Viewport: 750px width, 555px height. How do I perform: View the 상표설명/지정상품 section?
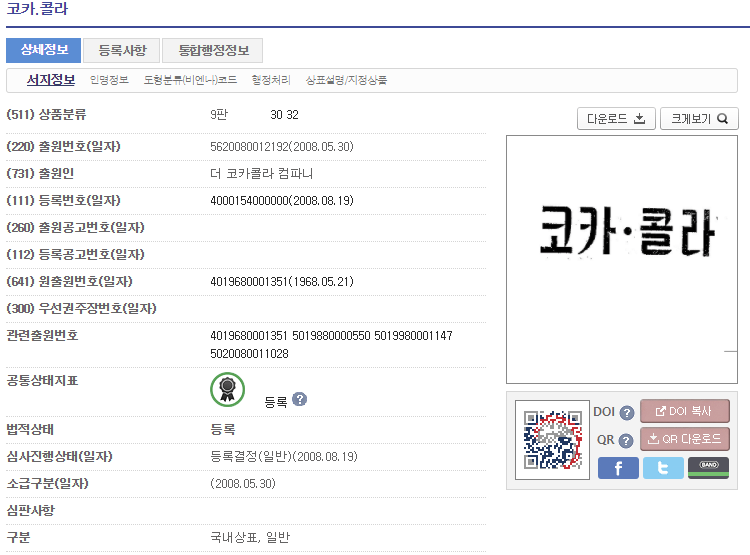tap(346, 80)
